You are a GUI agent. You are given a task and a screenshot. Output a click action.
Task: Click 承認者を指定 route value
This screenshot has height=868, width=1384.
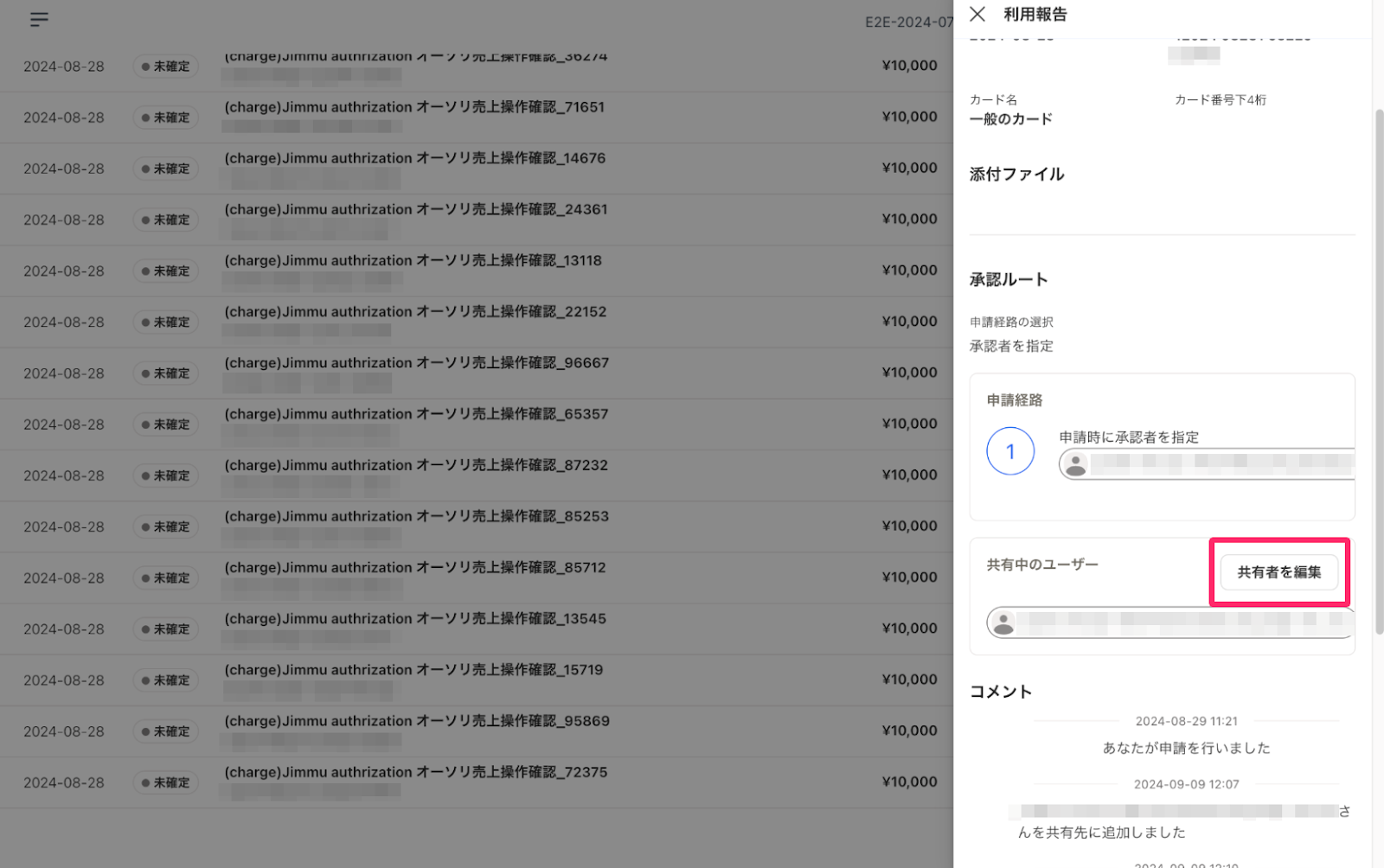pos(1011,346)
